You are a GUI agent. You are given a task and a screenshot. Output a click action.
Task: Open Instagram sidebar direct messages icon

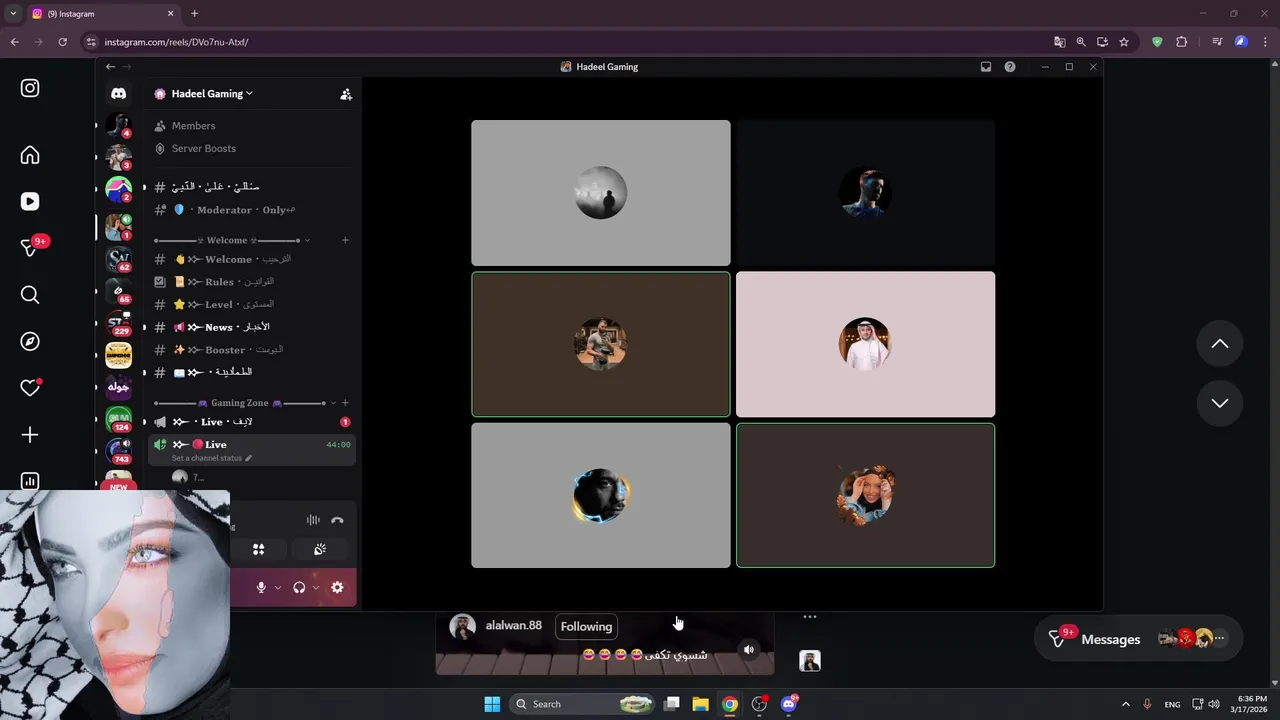[x=30, y=248]
